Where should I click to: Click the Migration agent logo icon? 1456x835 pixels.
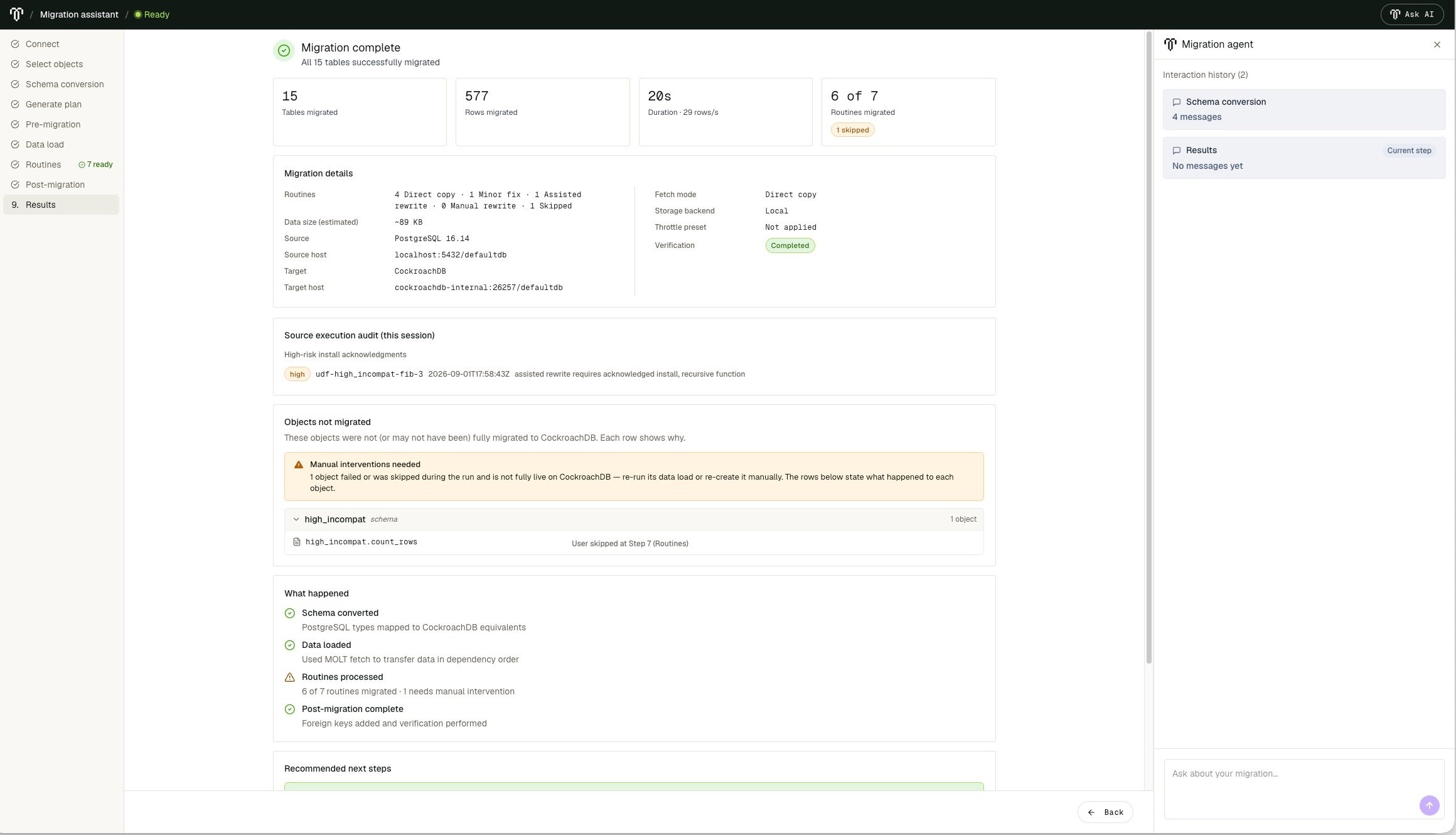1170,44
